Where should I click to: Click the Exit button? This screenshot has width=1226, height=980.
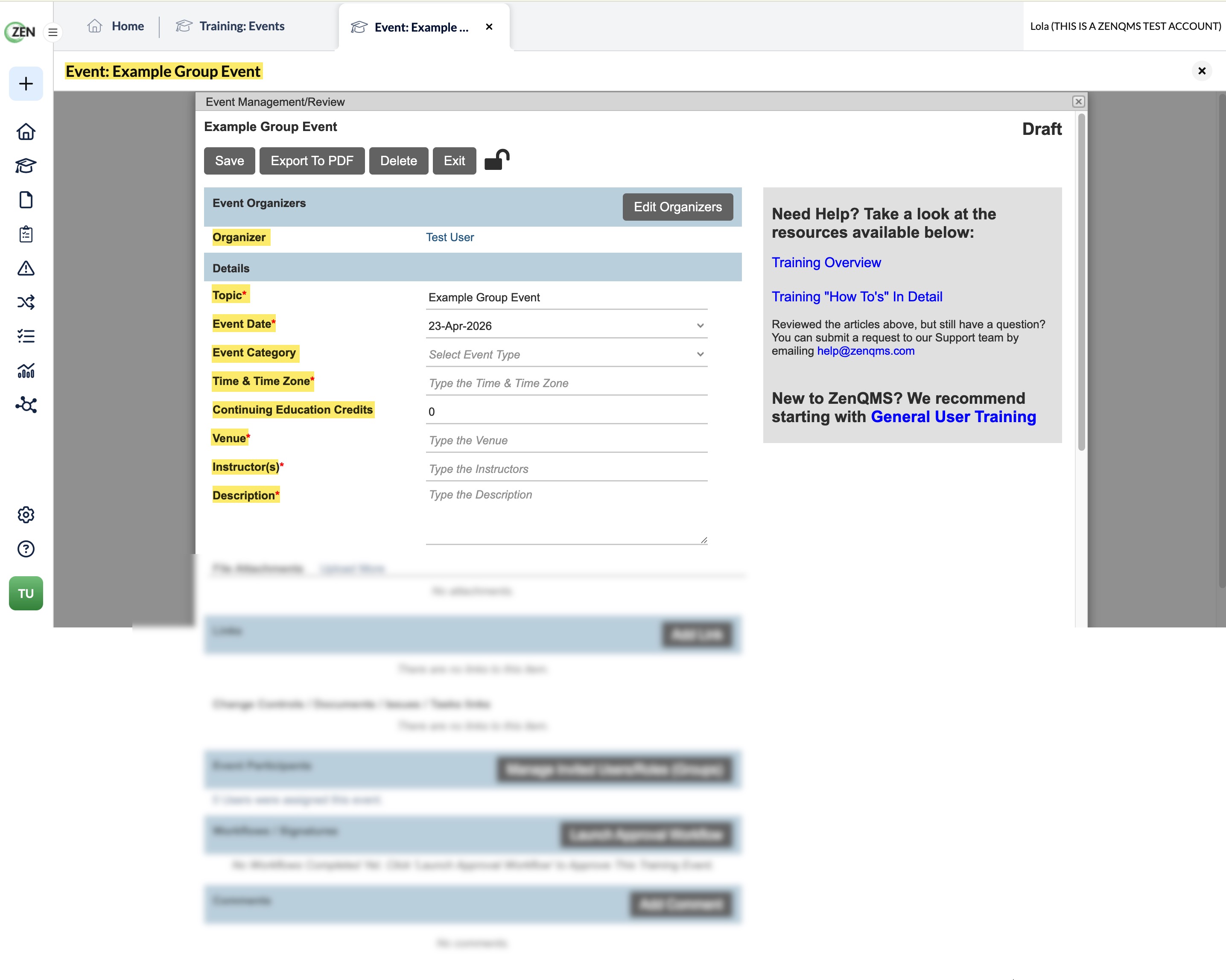(x=454, y=161)
